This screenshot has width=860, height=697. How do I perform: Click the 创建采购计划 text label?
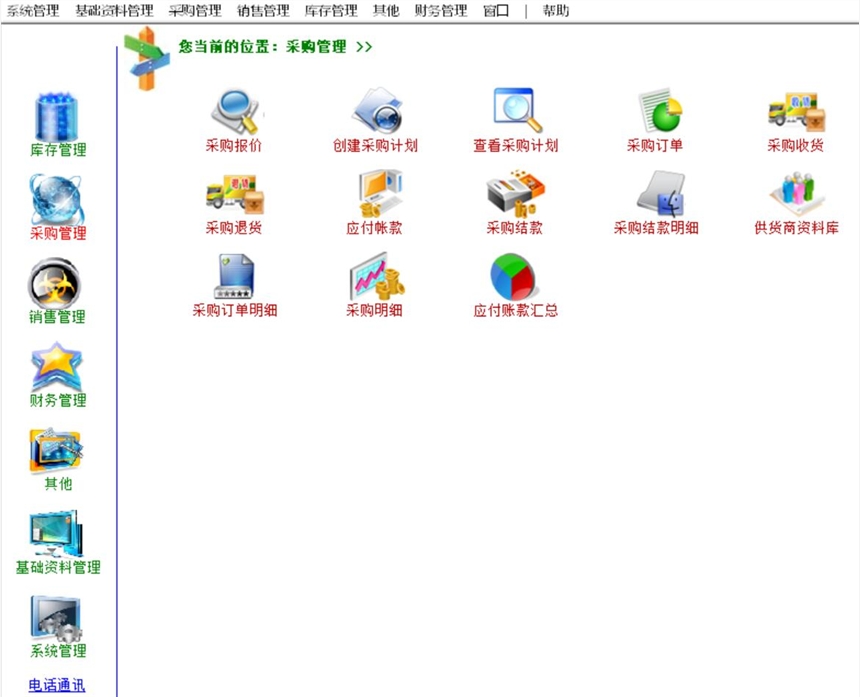coord(376,145)
